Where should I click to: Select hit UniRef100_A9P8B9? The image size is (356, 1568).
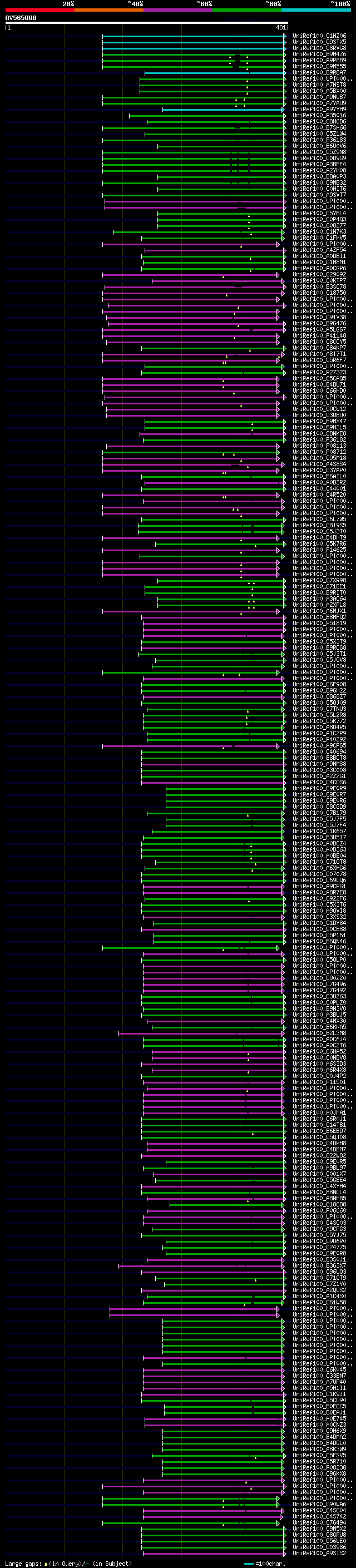[x=319, y=60]
